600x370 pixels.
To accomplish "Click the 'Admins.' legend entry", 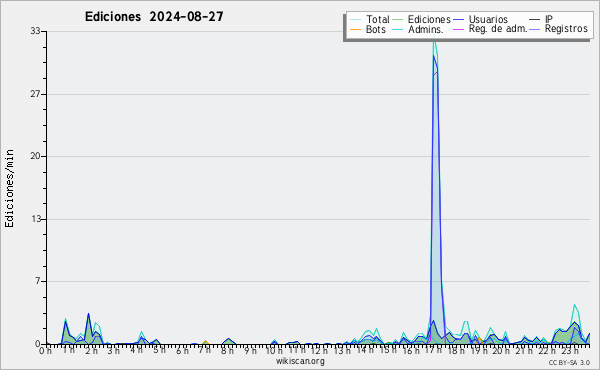I will pyautogui.click(x=426, y=29).
